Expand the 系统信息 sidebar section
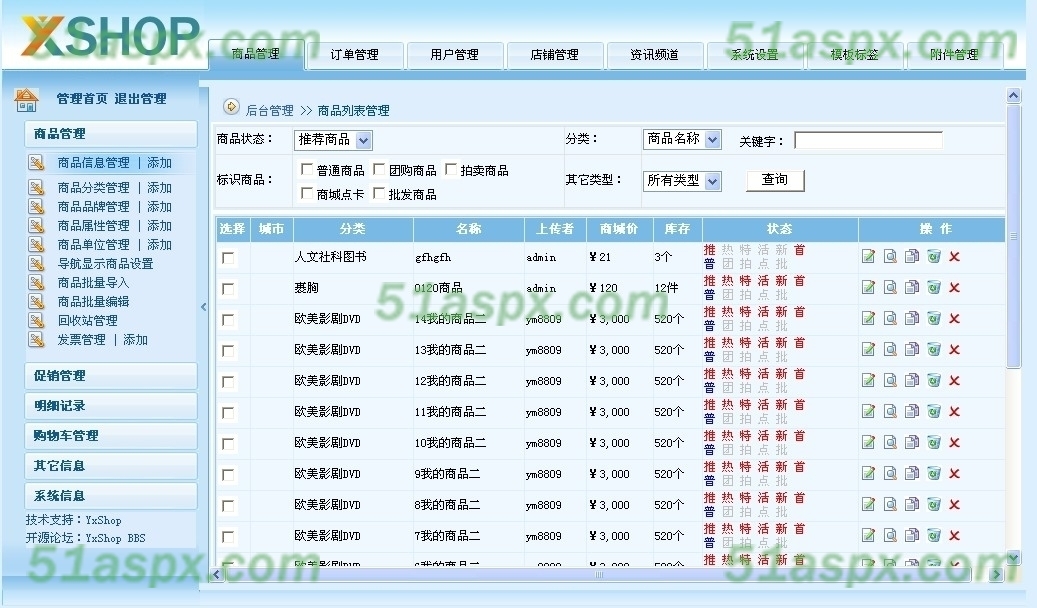 [x=110, y=496]
